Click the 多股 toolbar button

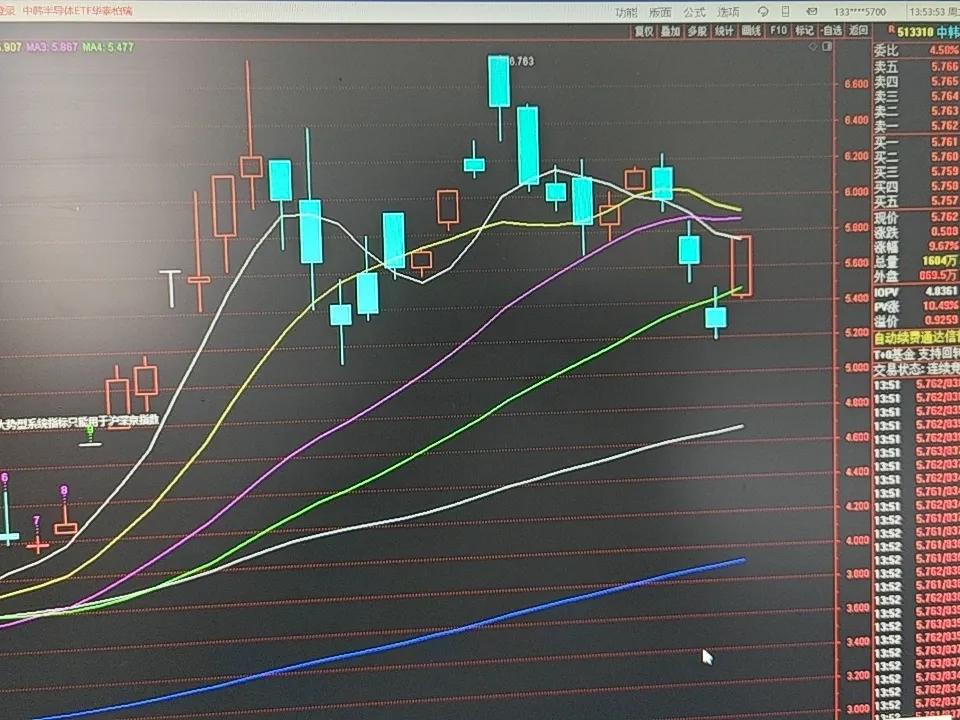(x=697, y=31)
